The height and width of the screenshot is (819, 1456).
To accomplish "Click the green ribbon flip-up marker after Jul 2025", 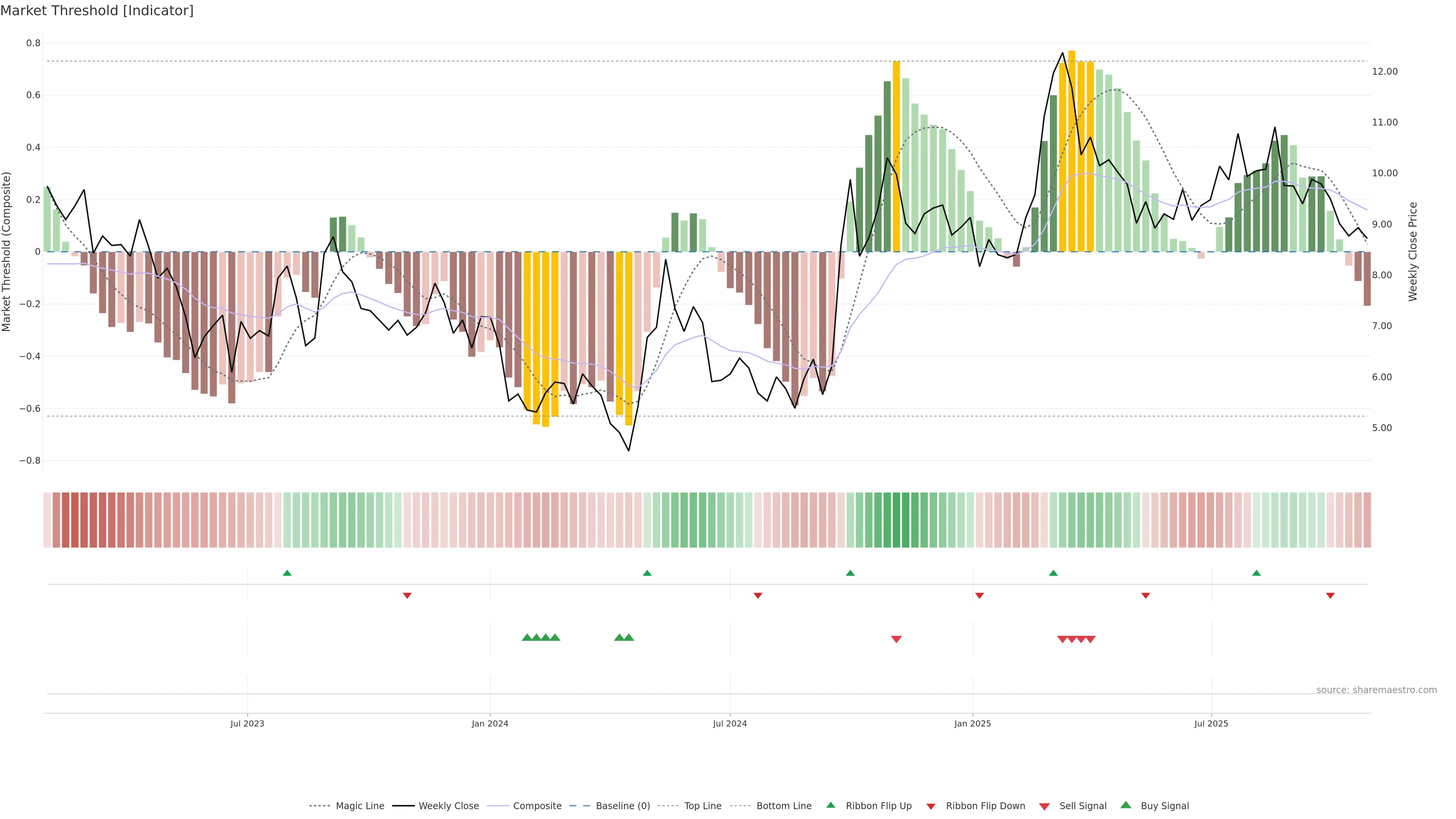I will pyautogui.click(x=1257, y=573).
